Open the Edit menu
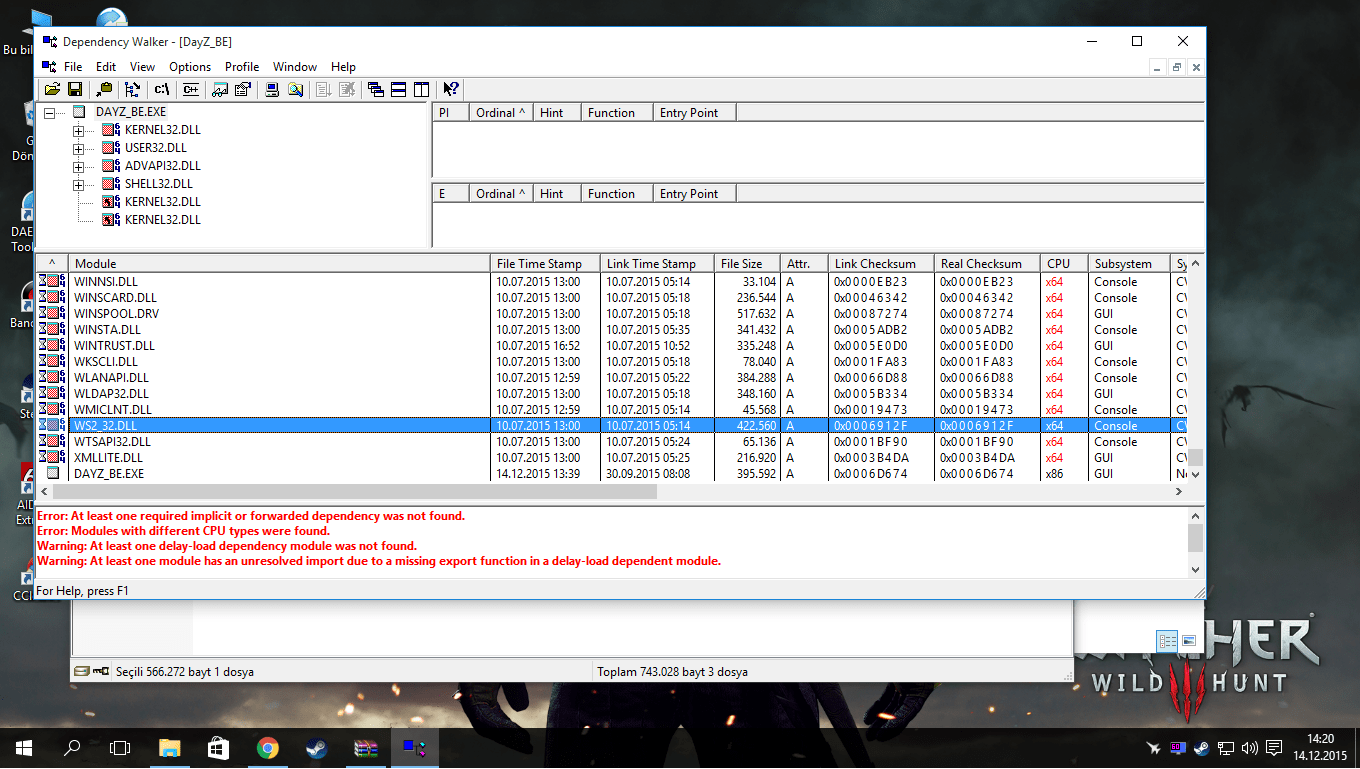The height and width of the screenshot is (769, 1360). point(106,67)
